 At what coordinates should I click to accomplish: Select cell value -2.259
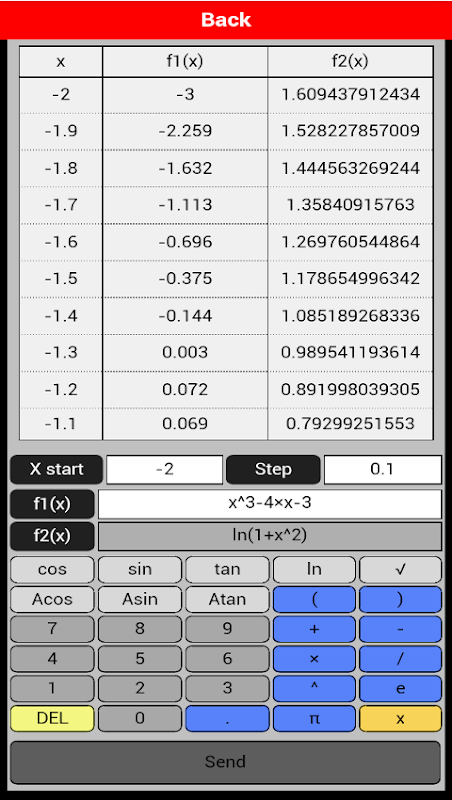click(185, 131)
